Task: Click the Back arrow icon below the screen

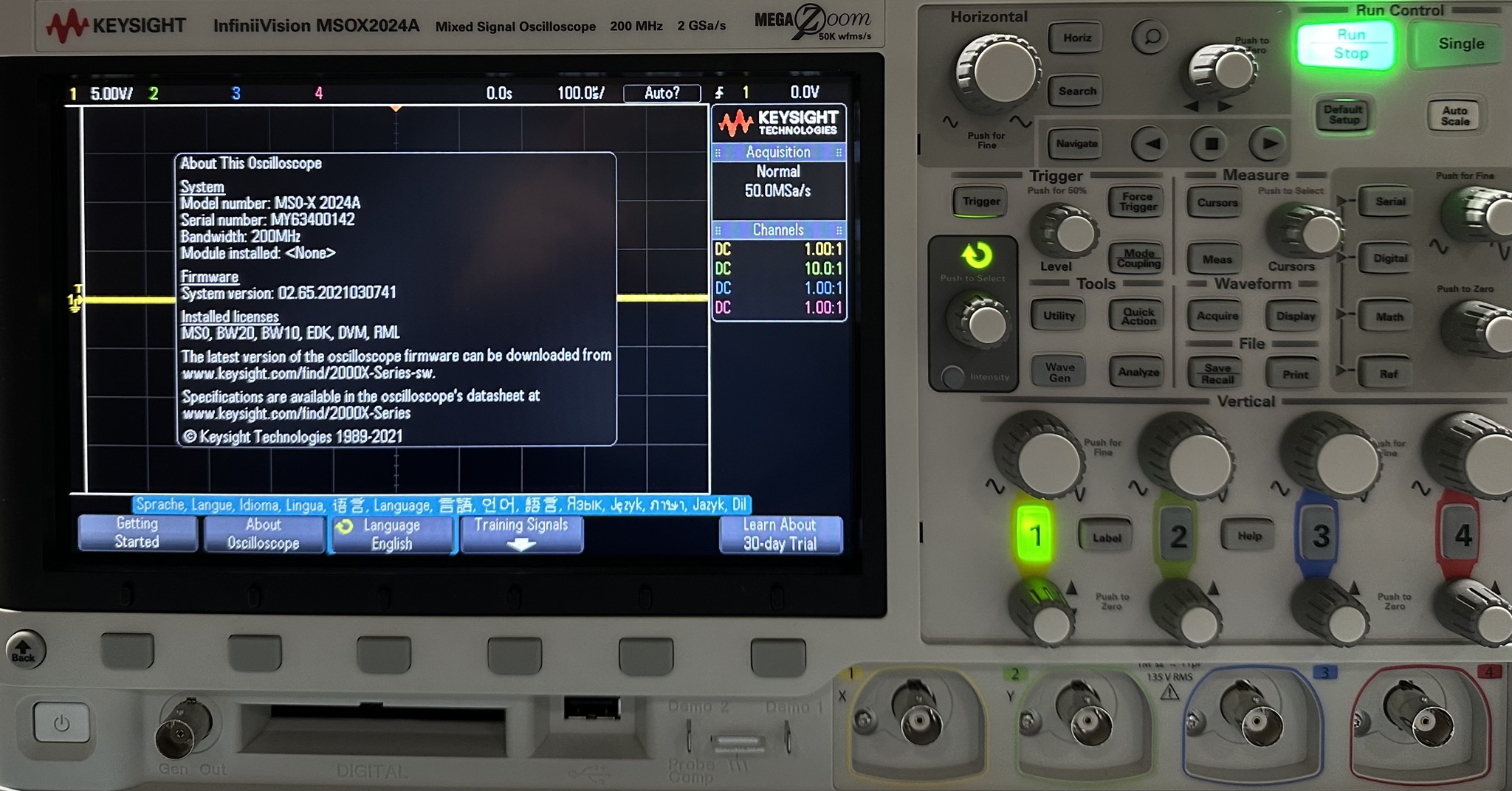Action: coord(26,648)
